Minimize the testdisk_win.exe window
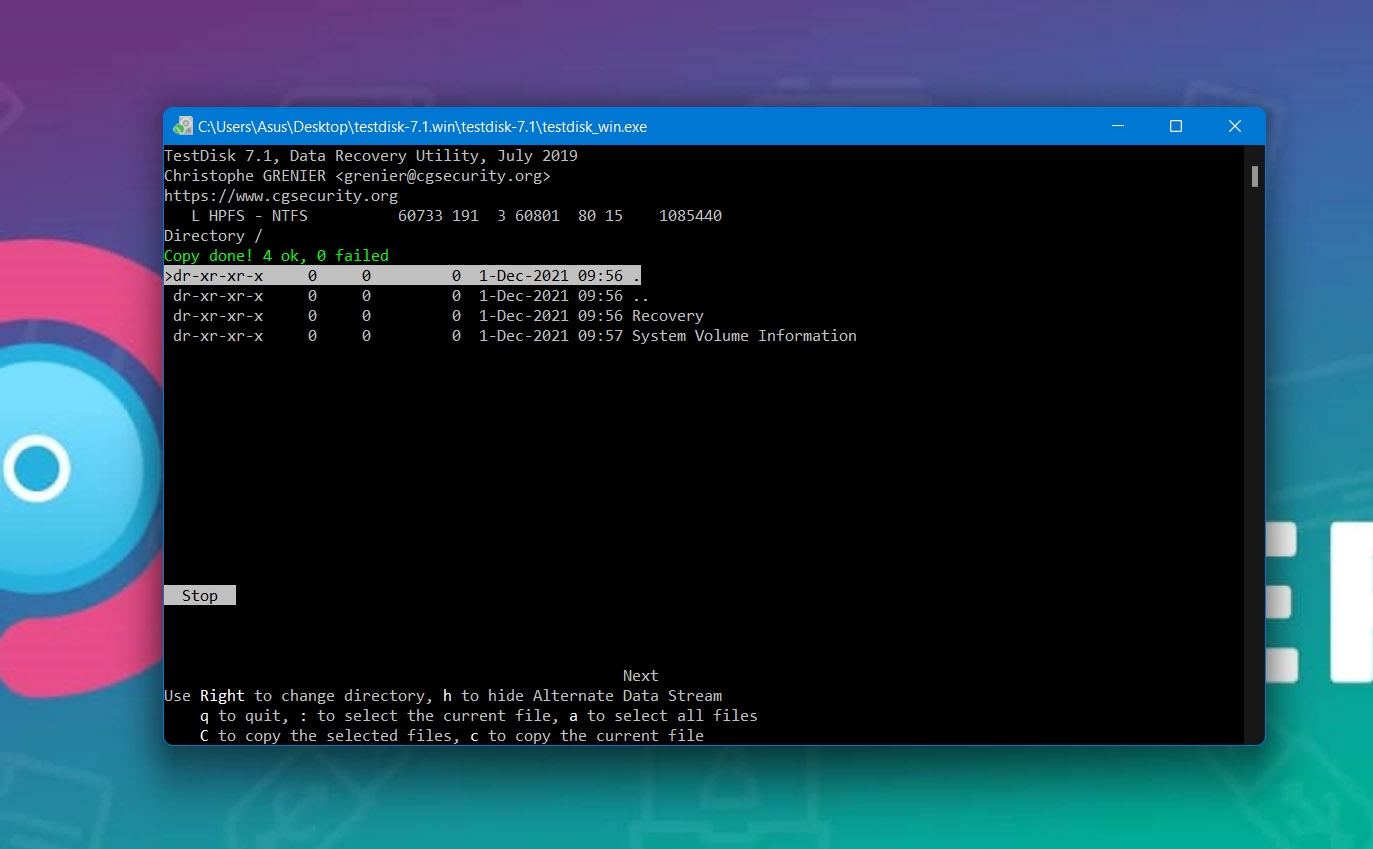 tap(1117, 126)
